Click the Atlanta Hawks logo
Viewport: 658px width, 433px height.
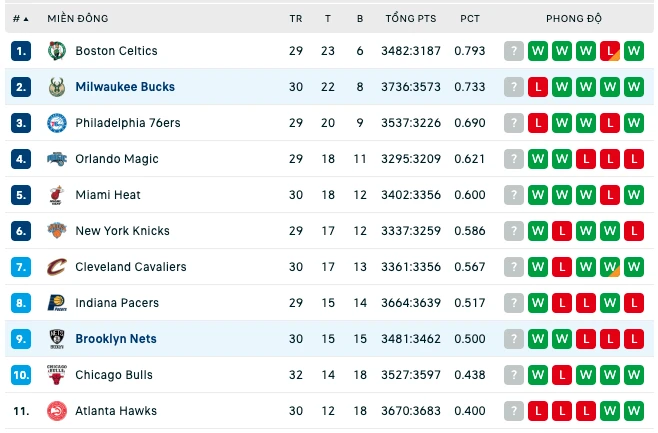[x=57, y=411]
